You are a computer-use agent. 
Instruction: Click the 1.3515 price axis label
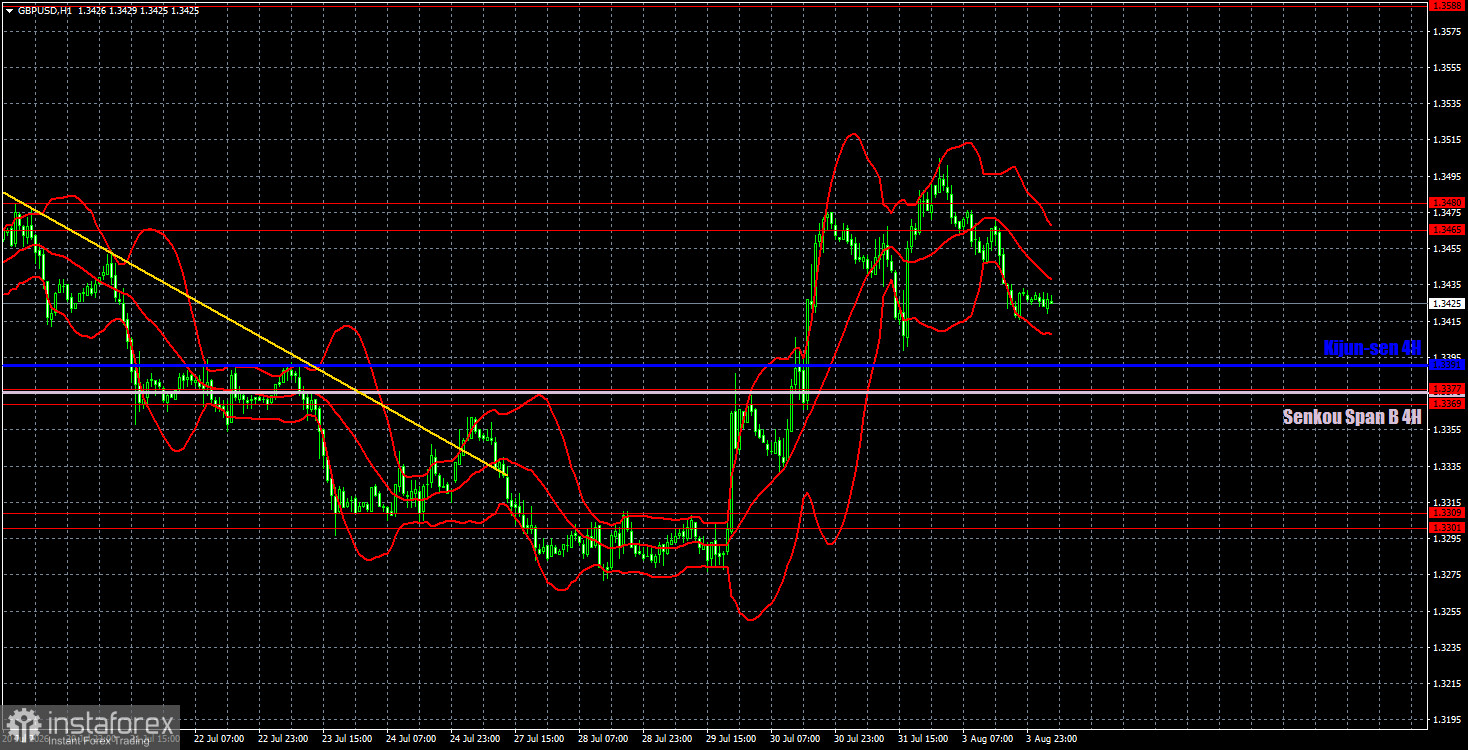[1447, 141]
